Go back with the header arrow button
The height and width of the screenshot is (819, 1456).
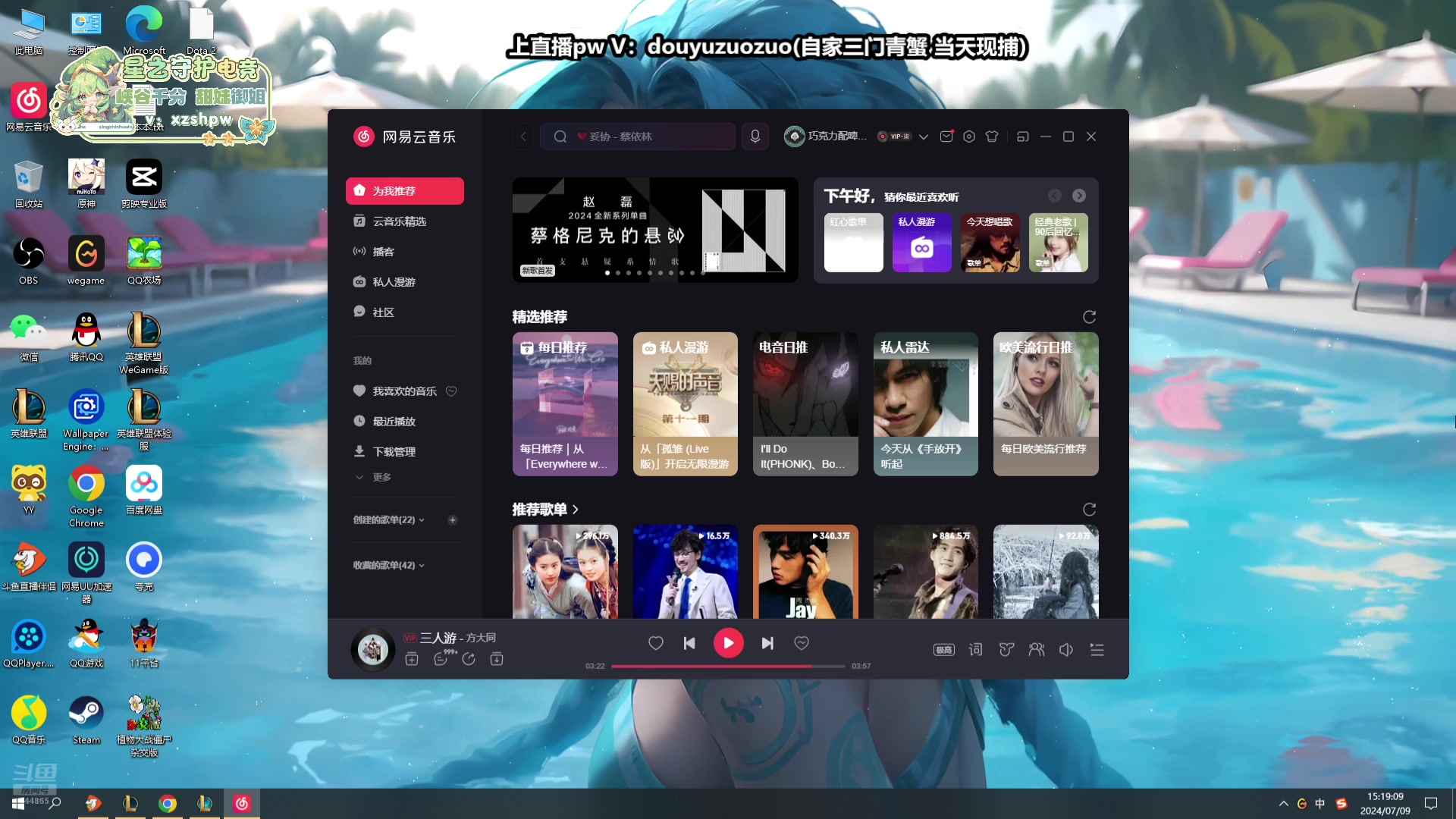(x=523, y=136)
